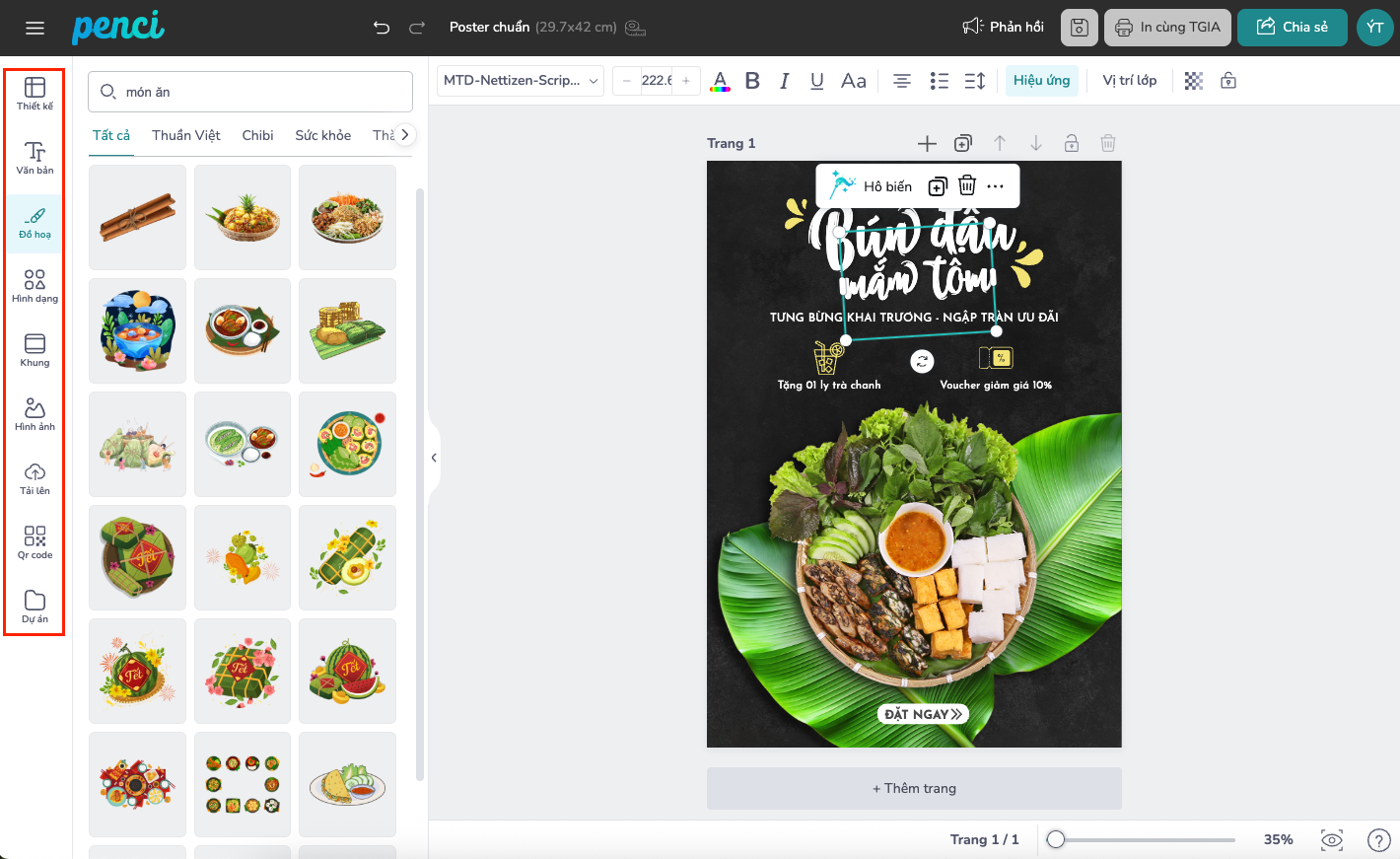The image size is (1400, 859).
Task: Toggle the lock on selected layer
Action: pyautogui.click(x=1228, y=81)
